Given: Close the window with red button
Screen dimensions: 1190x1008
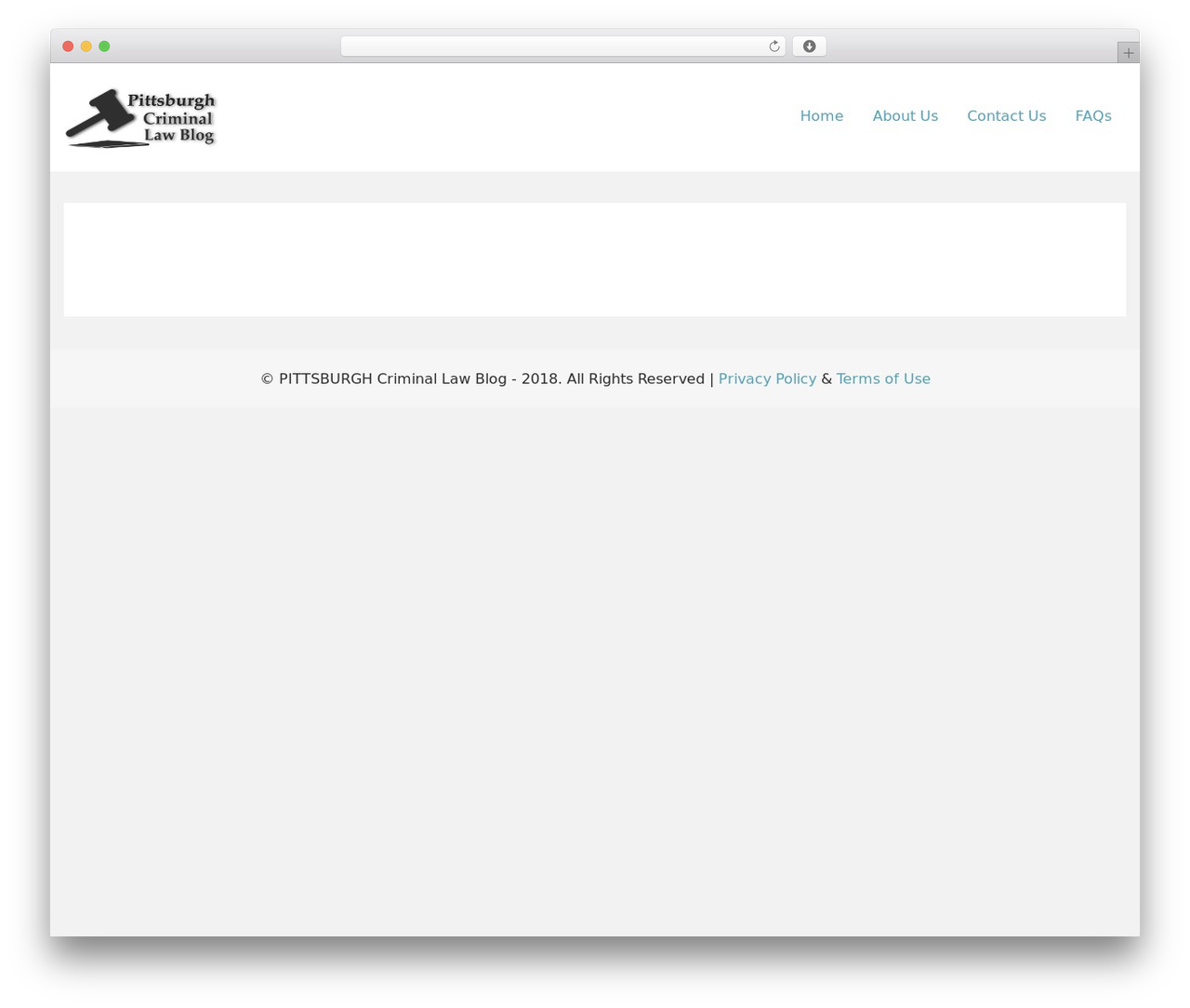Looking at the screenshot, I should 68,46.
